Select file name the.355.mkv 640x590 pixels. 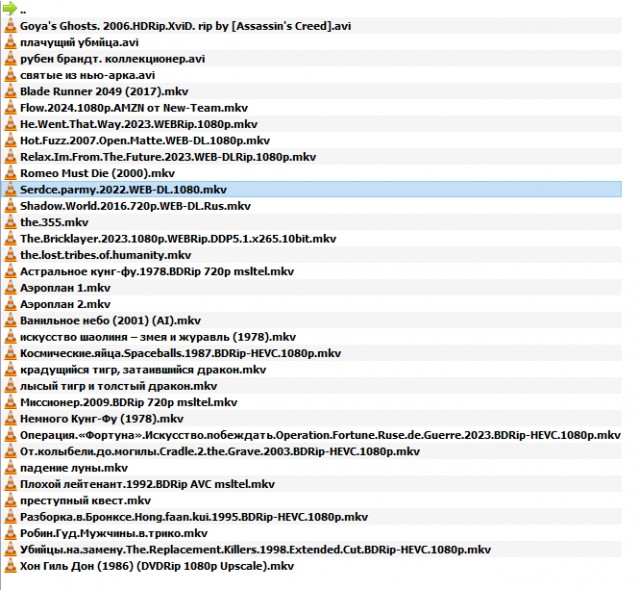(x=54, y=222)
